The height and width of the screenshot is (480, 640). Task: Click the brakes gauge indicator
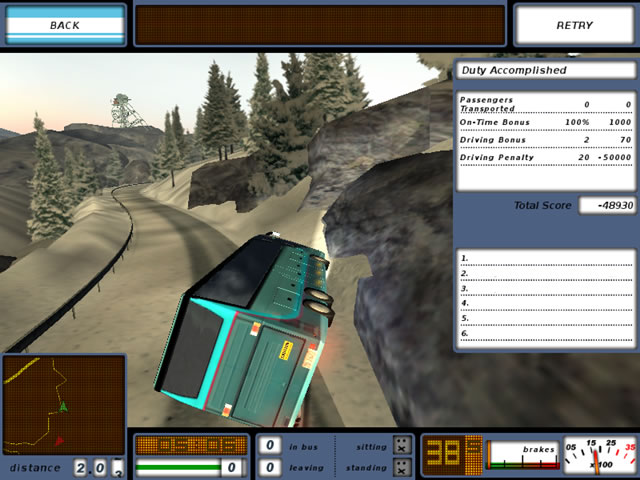coord(522,455)
